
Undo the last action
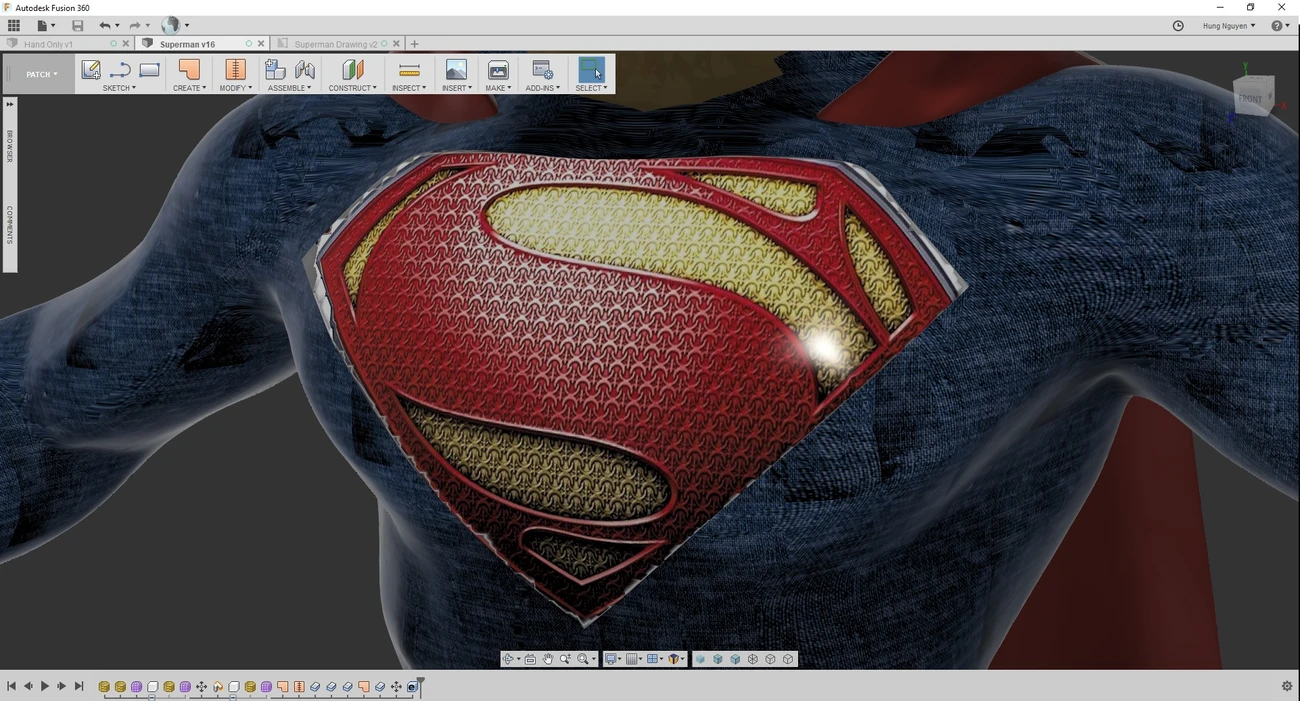click(104, 25)
